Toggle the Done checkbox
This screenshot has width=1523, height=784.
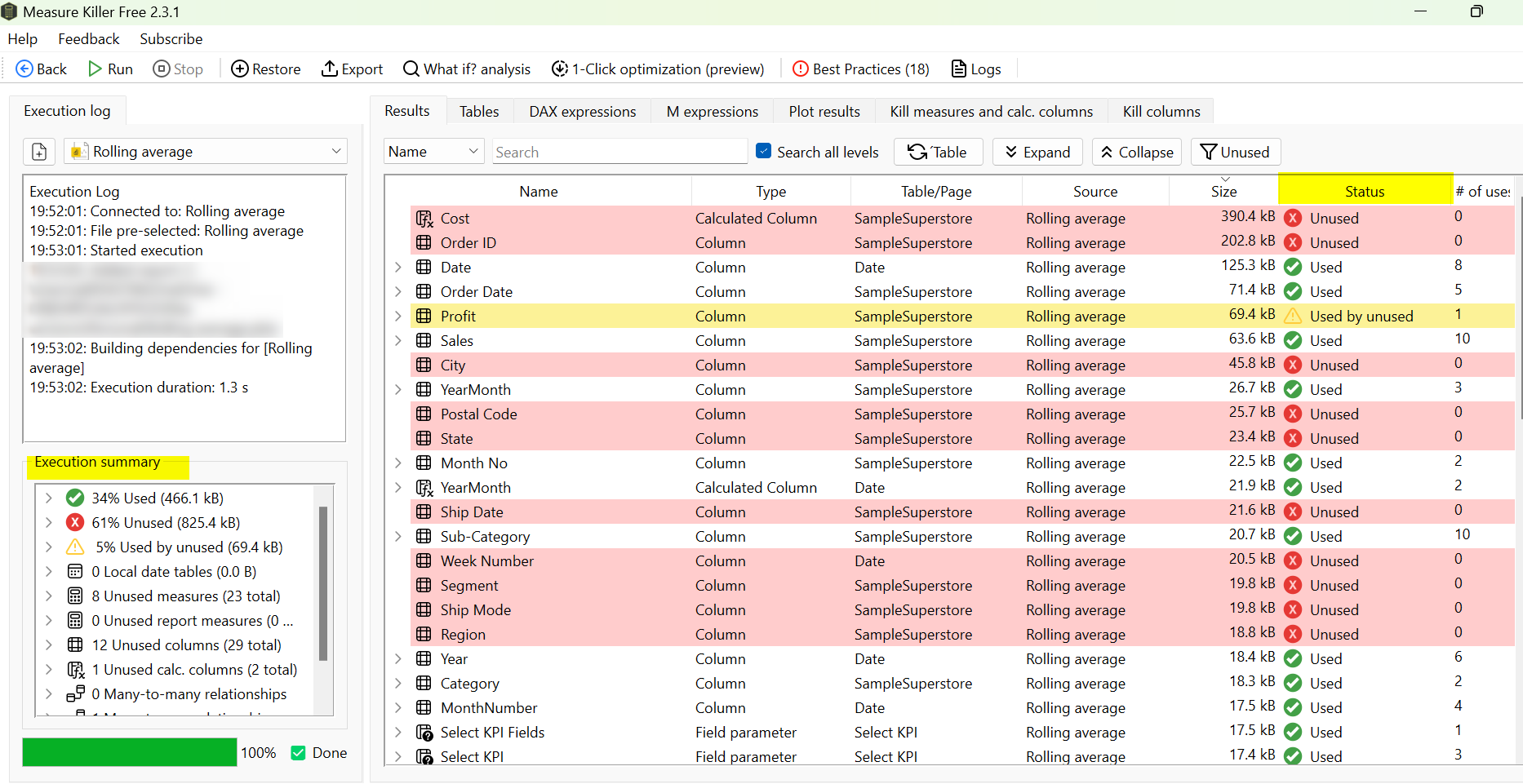coord(299,753)
